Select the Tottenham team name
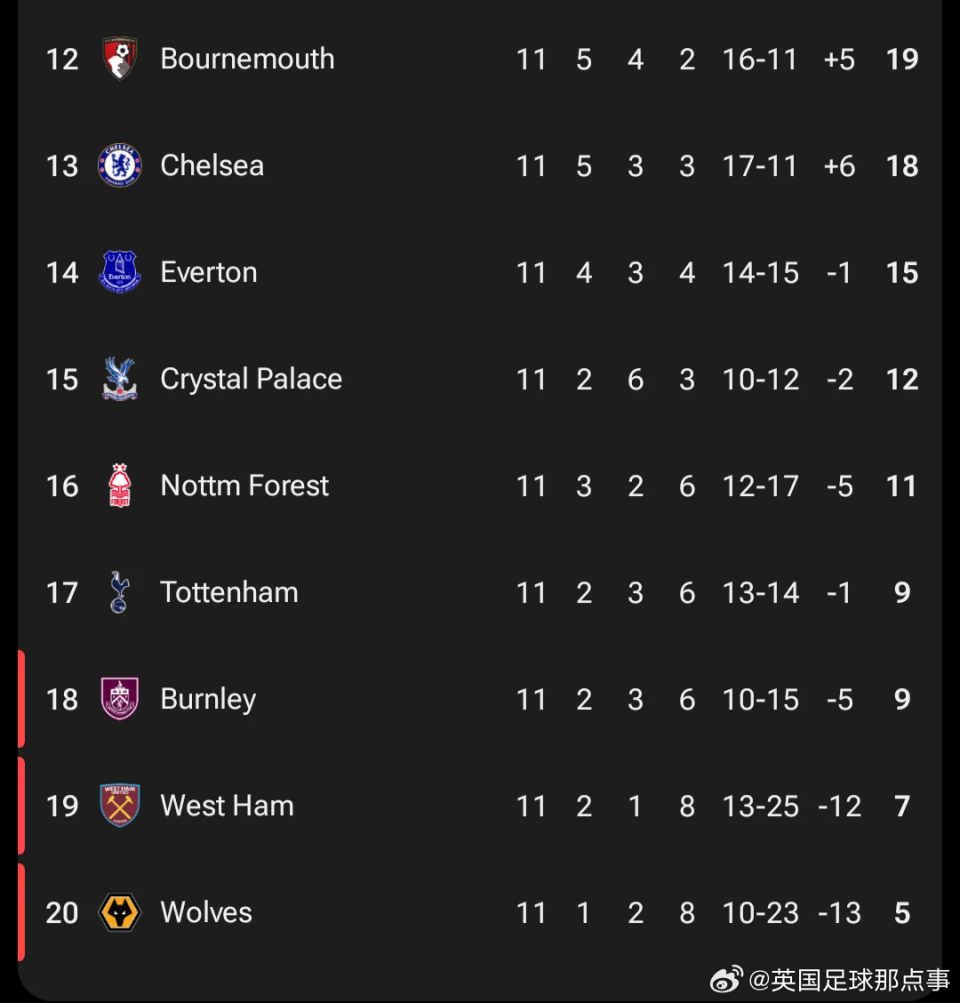Image resolution: width=960 pixels, height=1003 pixels. [229, 592]
